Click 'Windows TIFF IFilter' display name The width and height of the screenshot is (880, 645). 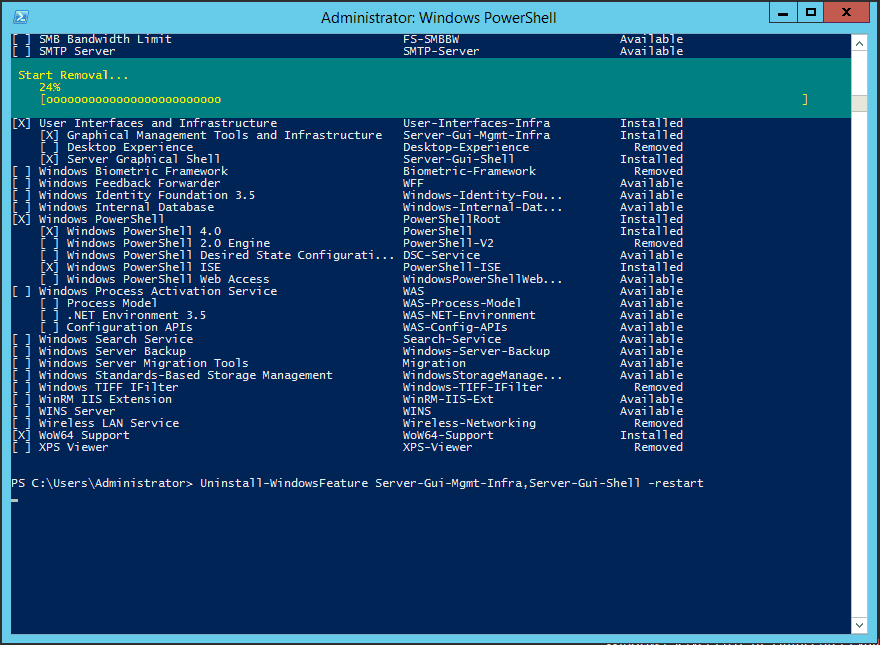pyautogui.click(x=108, y=387)
